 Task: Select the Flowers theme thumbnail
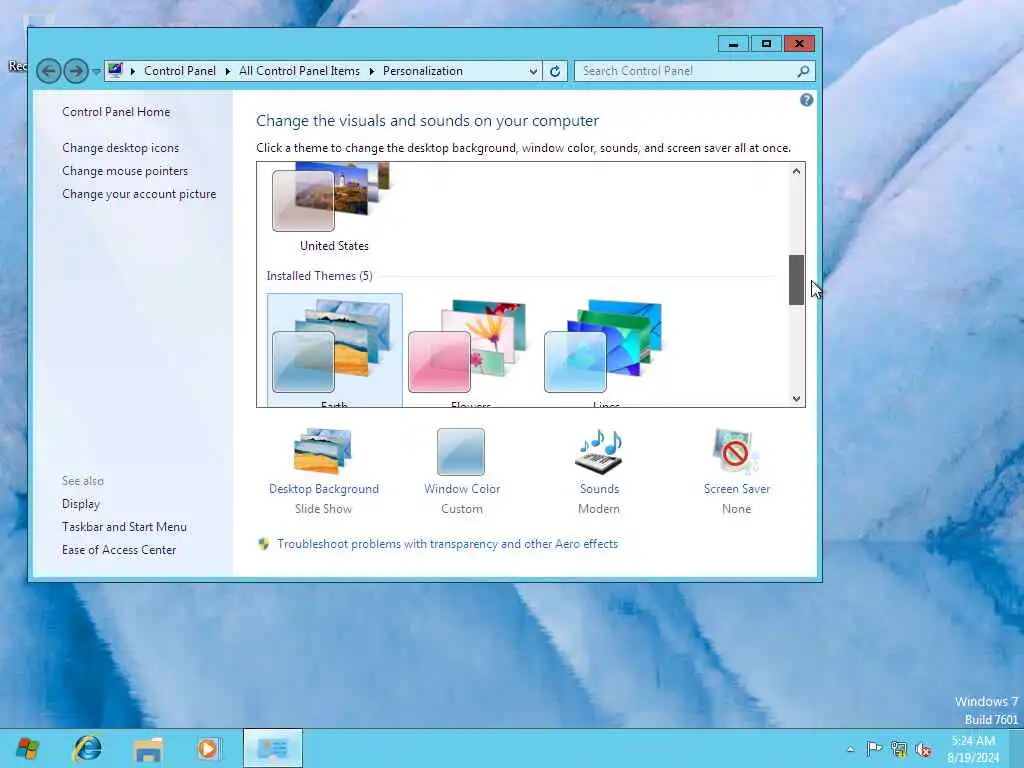pos(468,346)
